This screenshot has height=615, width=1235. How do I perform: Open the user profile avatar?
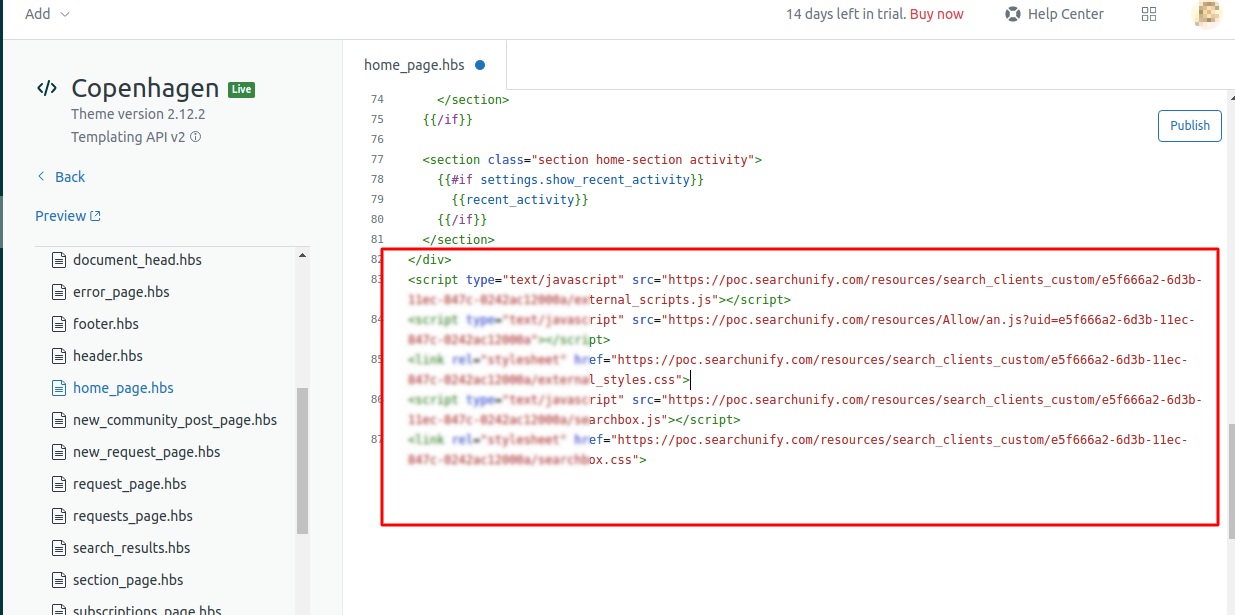1207,14
